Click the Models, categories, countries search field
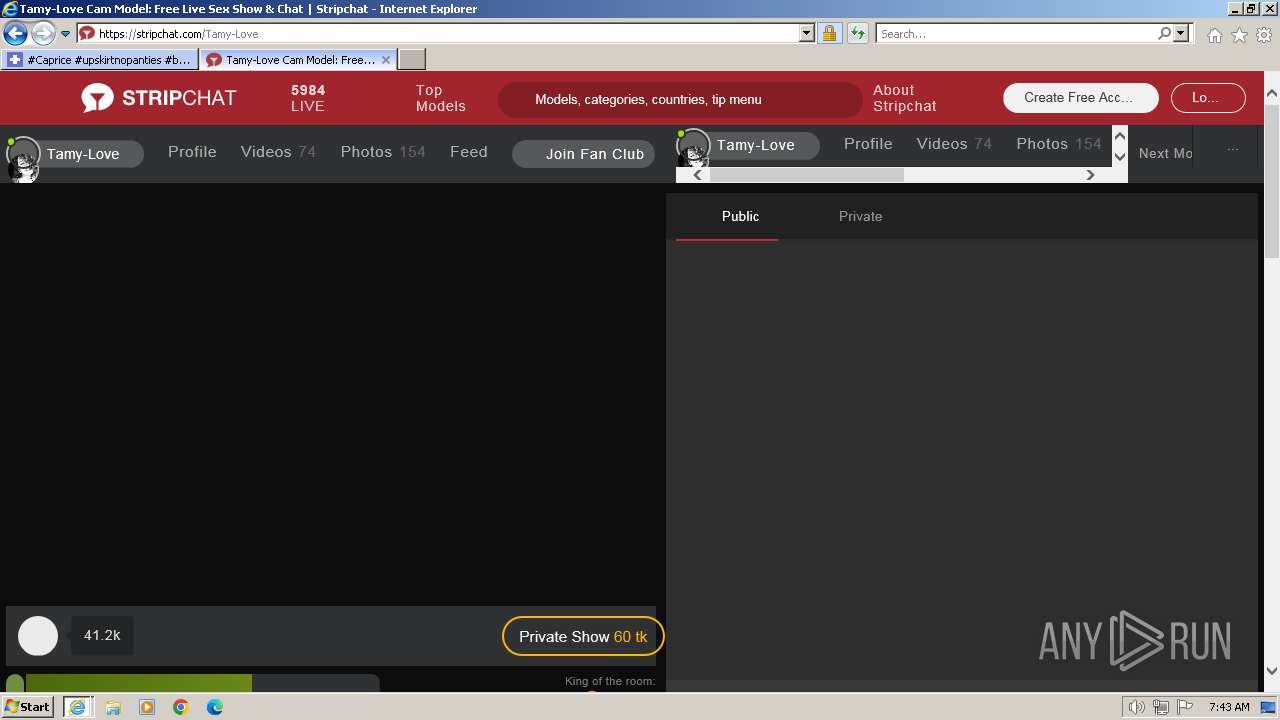 pyautogui.click(x=680, y=99)
